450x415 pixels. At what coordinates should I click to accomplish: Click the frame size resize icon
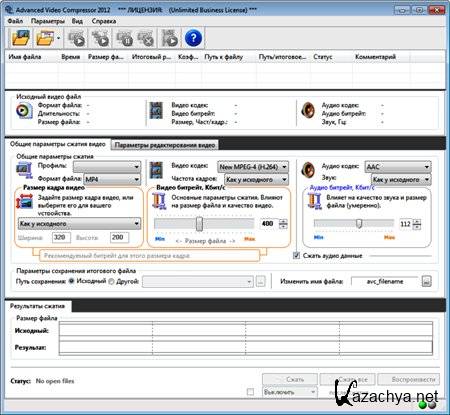point(24,201)
